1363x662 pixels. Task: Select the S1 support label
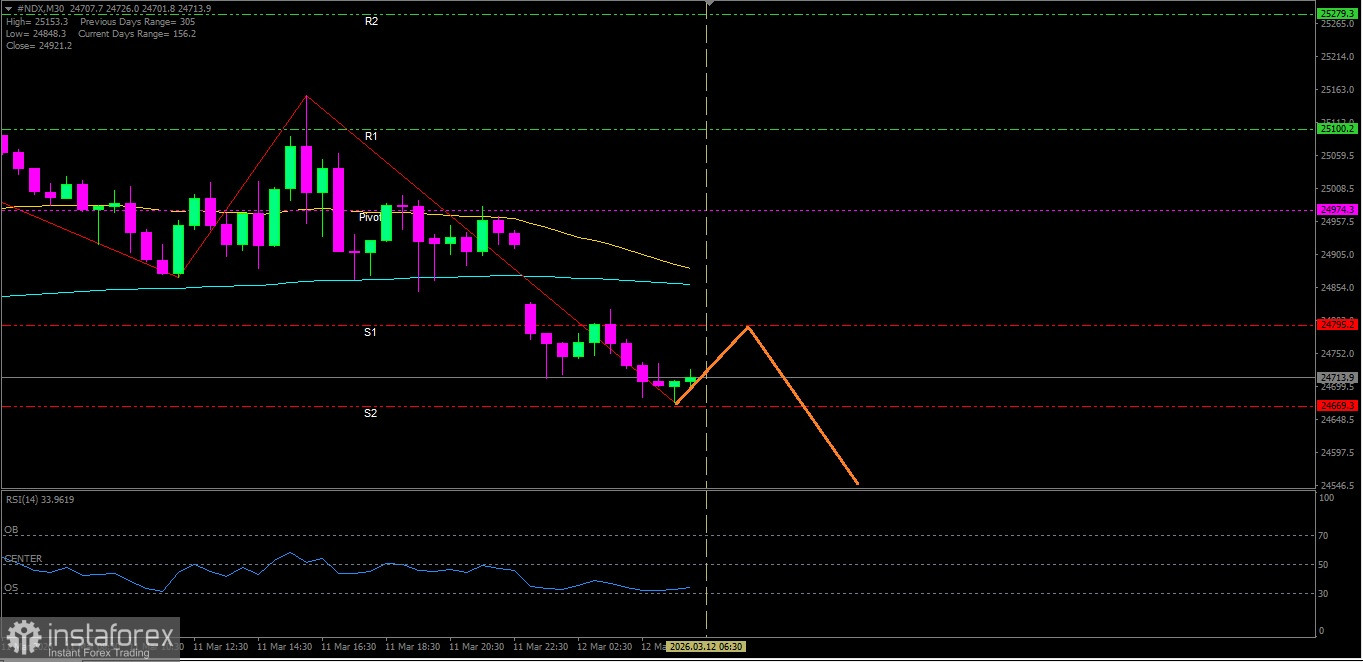tap(370, 332)
